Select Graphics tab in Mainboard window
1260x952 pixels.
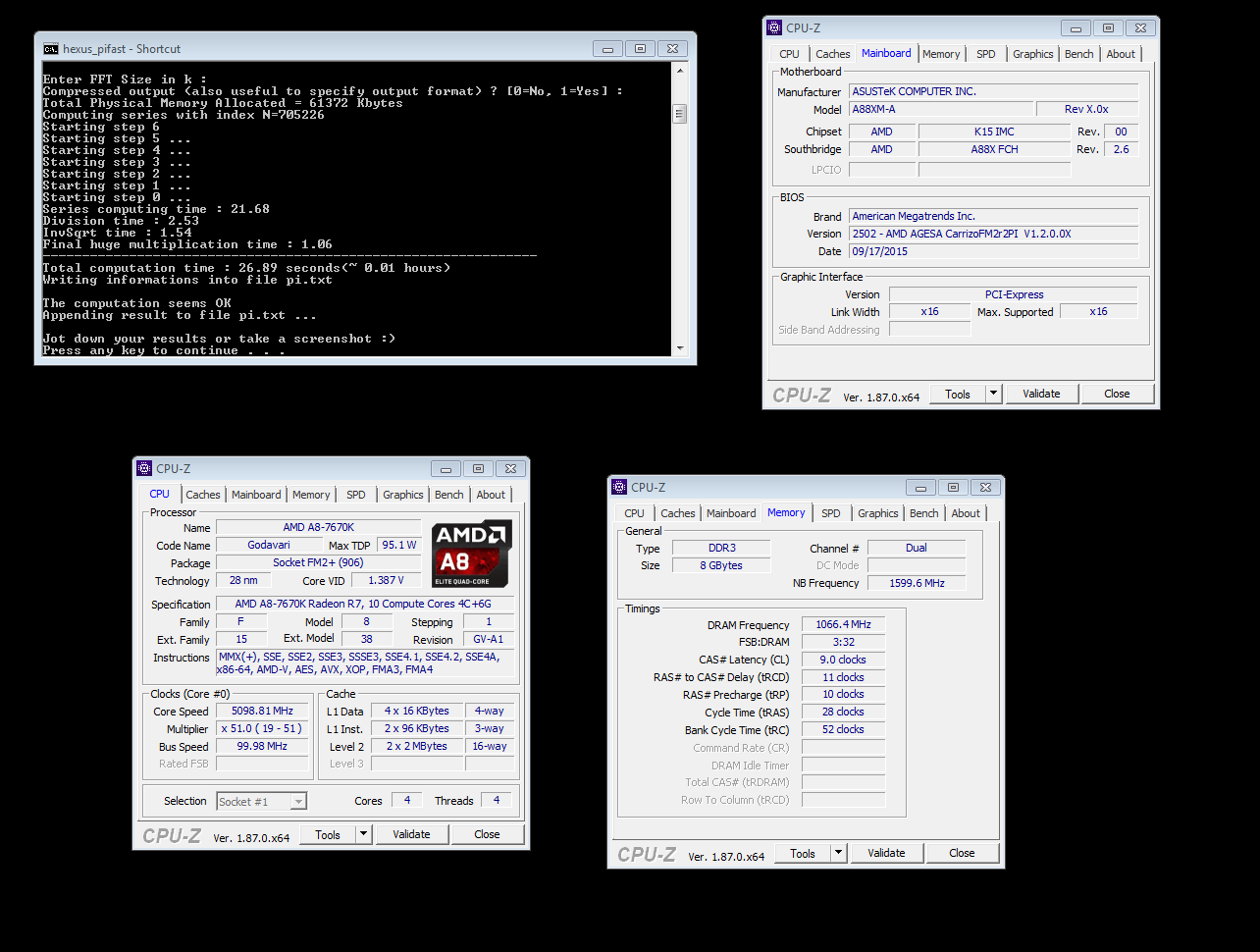click(1033, 54)
